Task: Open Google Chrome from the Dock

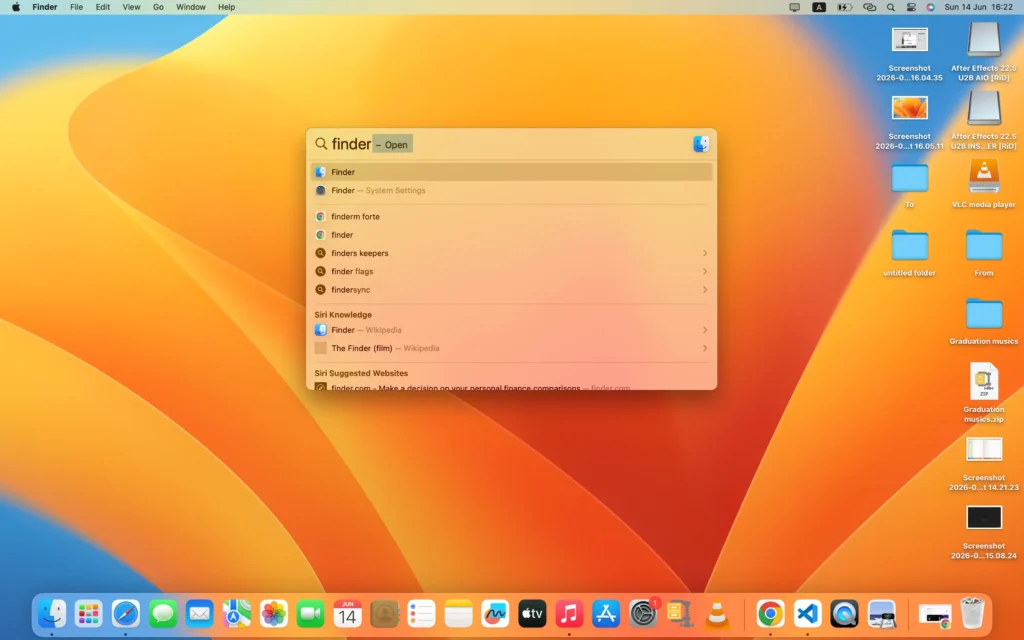Action: point(770,614)
